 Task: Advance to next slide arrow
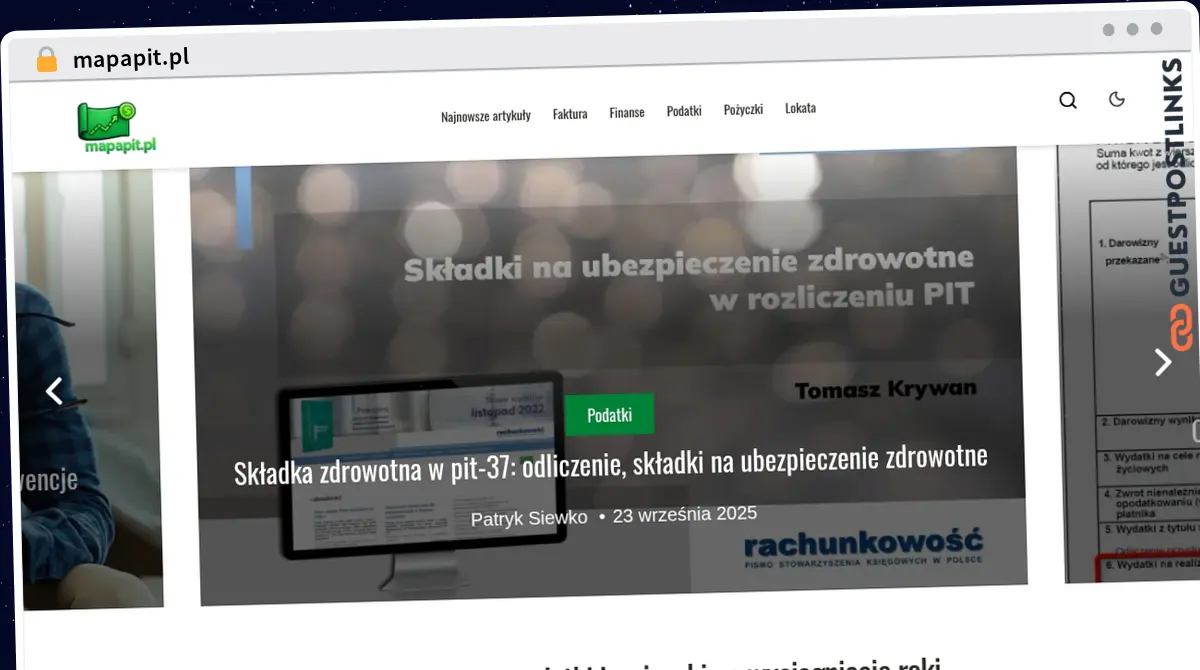tap(1162, 362)
